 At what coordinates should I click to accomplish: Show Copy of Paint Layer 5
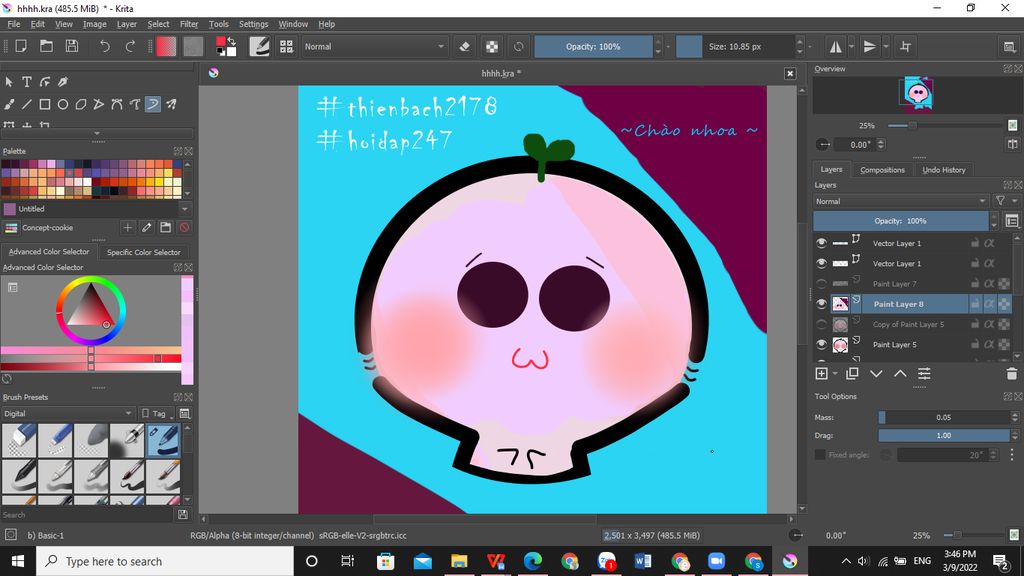822,324
